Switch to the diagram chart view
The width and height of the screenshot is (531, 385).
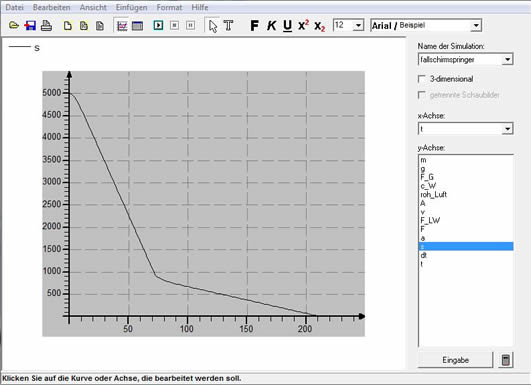pos(122,26)
